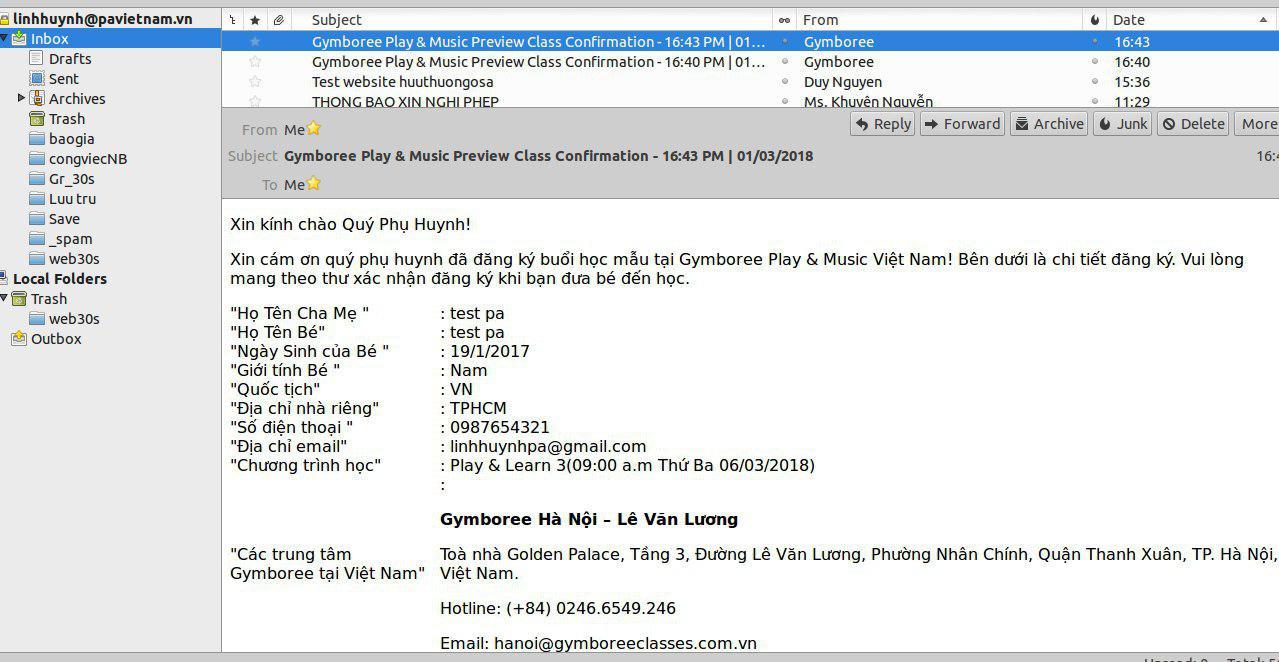Click the phone number 0987654321

(500, 427)
